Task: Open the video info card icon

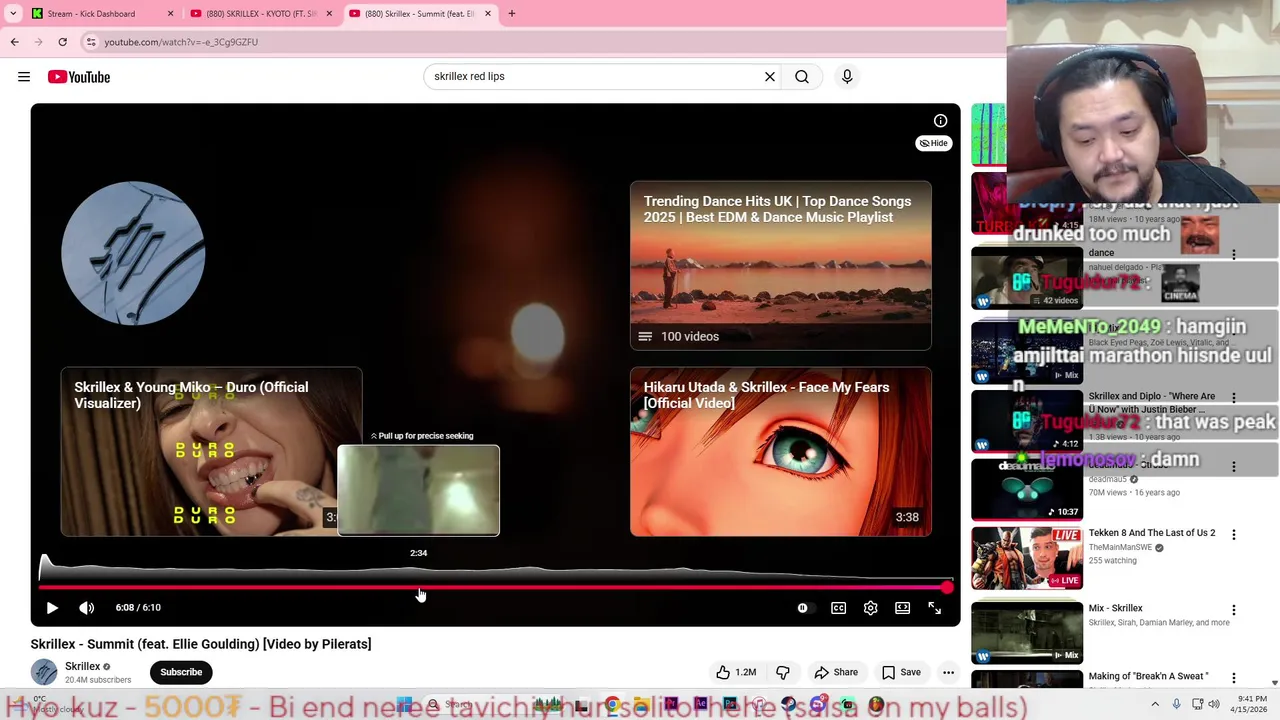Action: click(x=940, y=121)
